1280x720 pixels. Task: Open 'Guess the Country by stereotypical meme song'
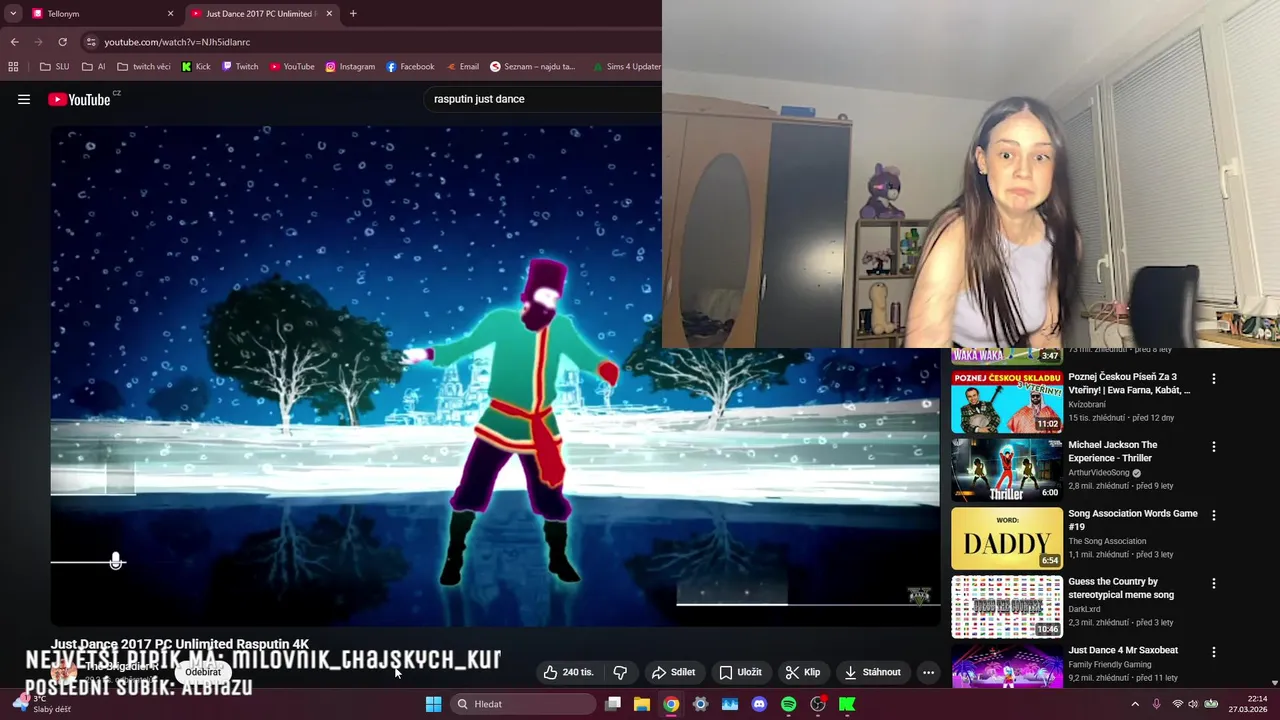[1121, 588]
